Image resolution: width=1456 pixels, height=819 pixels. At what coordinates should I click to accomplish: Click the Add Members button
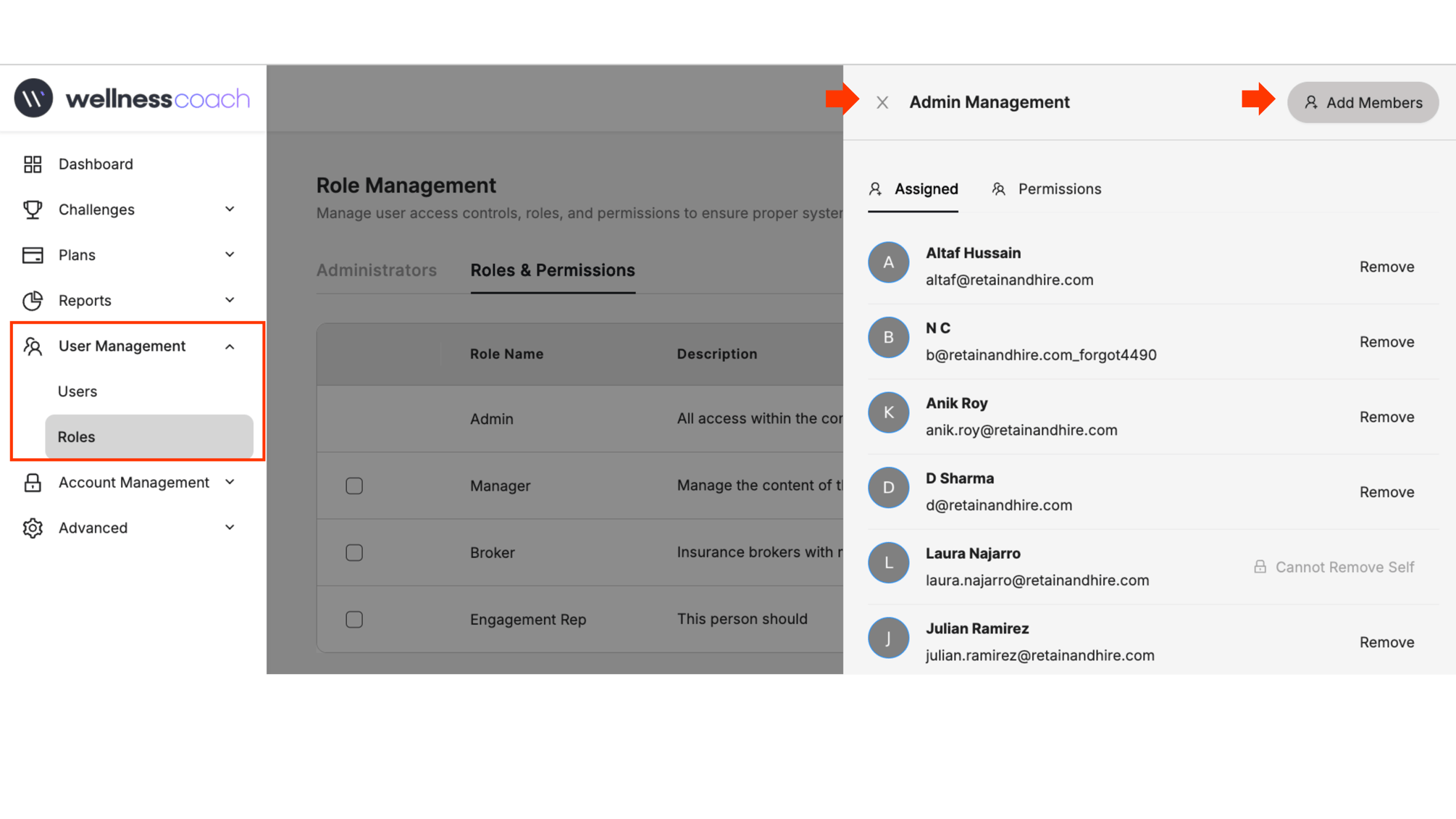tap(1363, 103)
